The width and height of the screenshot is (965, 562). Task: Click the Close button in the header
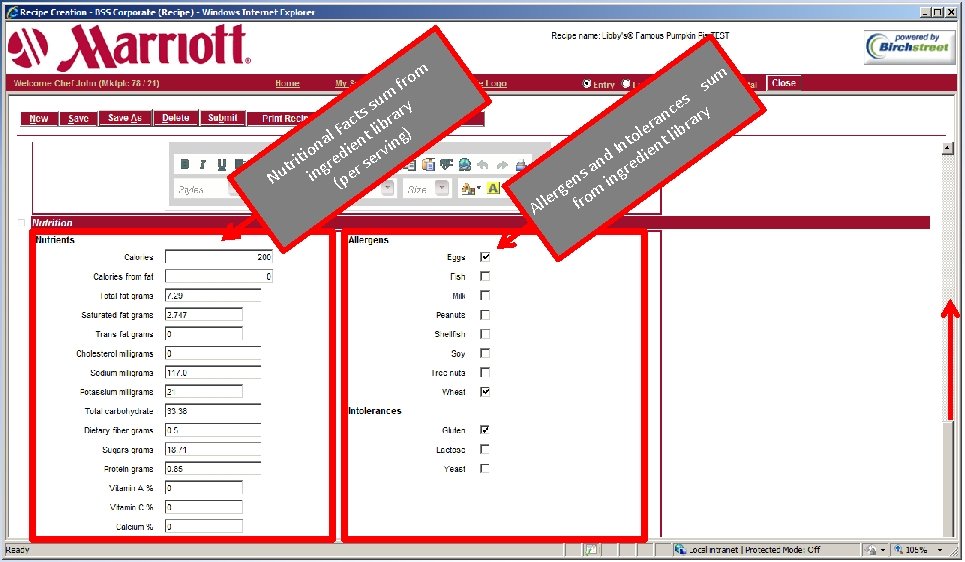783,83
